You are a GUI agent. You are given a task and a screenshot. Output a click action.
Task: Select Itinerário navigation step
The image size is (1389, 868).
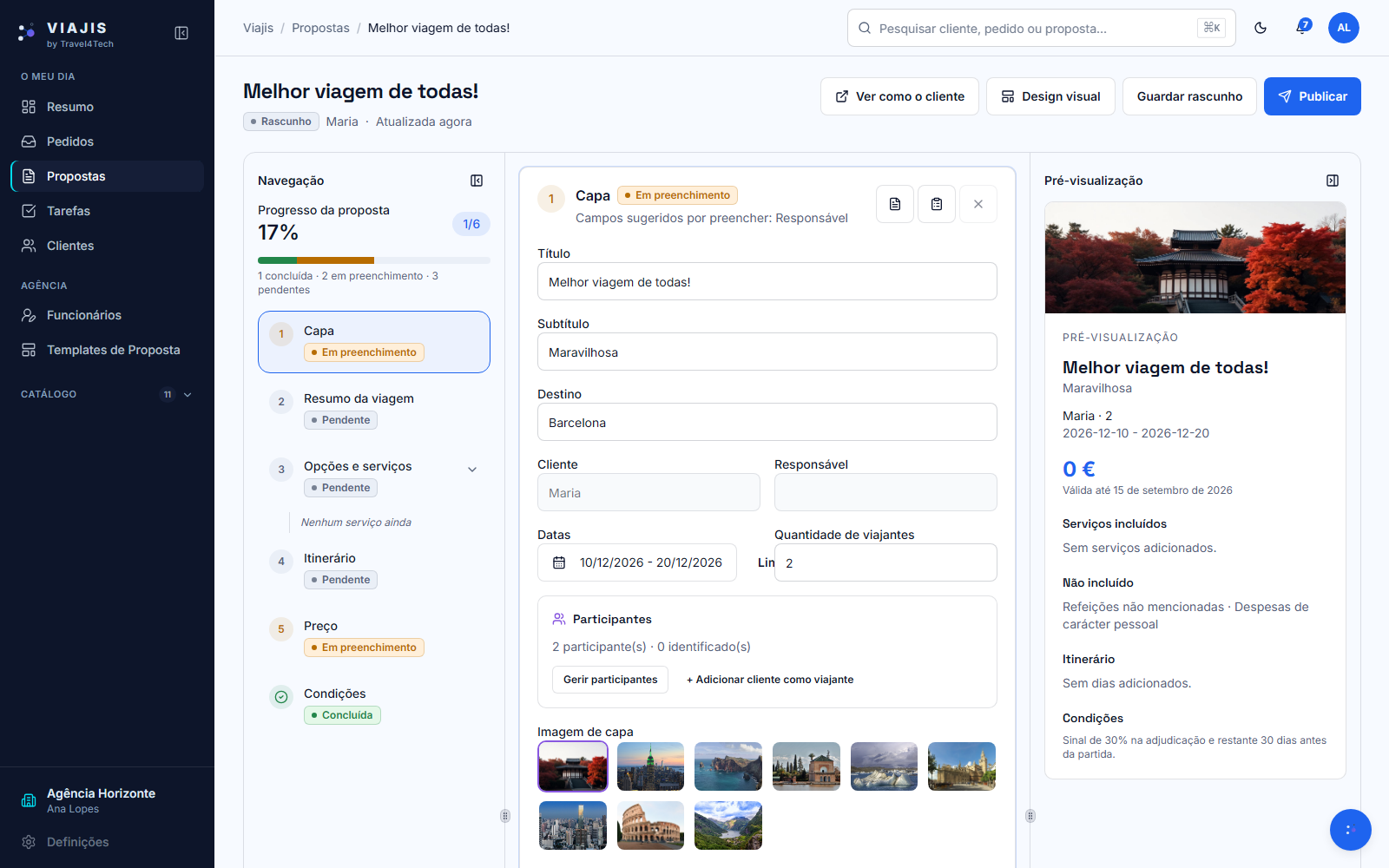tap(374, 569)
